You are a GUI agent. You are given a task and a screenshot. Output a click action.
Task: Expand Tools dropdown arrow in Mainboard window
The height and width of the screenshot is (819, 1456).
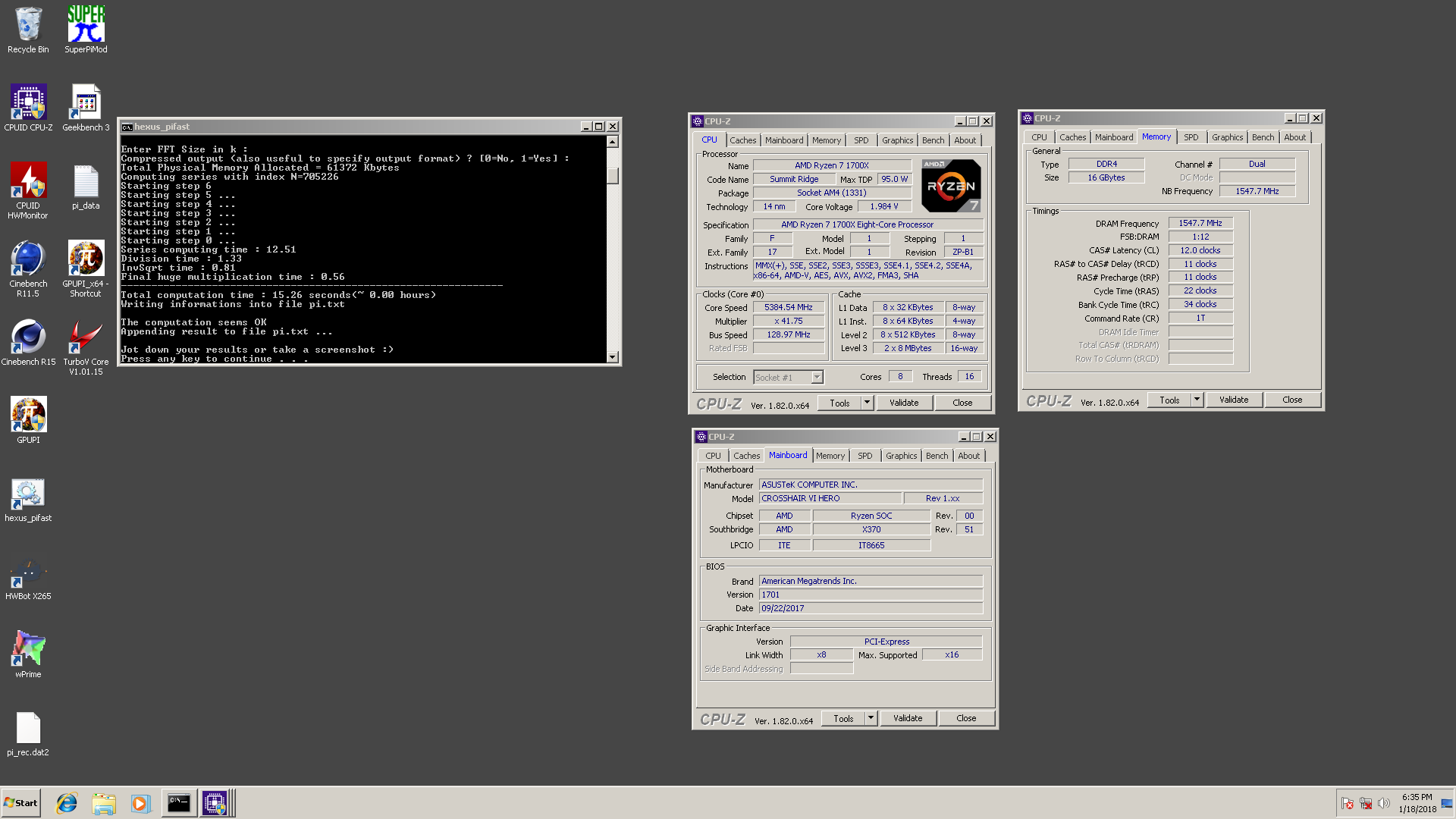[871, 718]
